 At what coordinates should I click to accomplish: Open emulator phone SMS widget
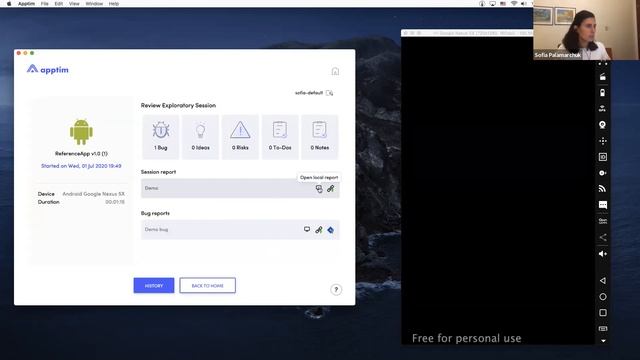(603, 205)
